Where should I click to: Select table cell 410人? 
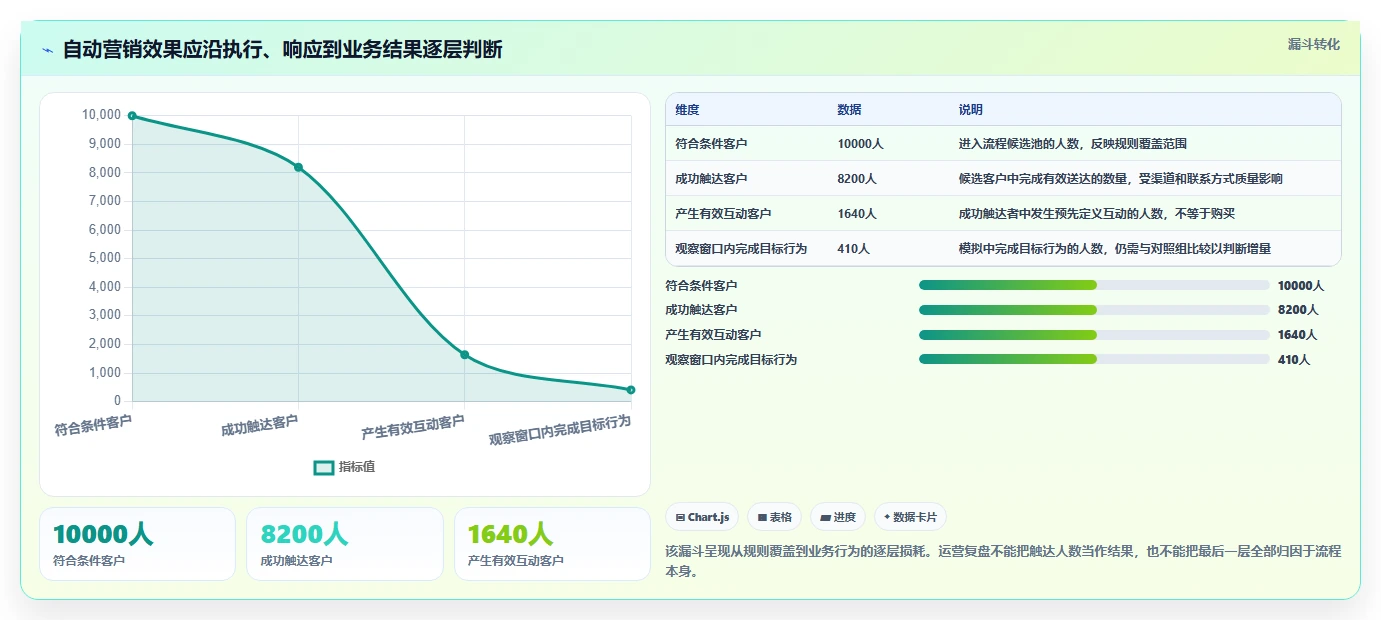click(853, 248)
